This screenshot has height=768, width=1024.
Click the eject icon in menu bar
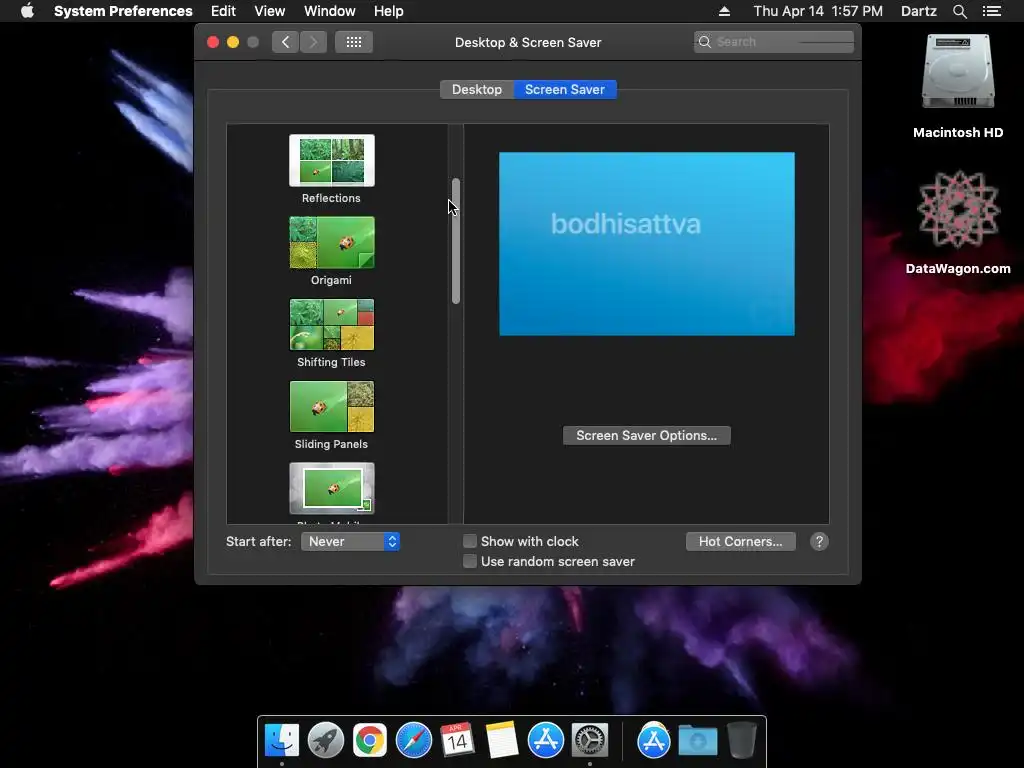[x=724, y=11]
